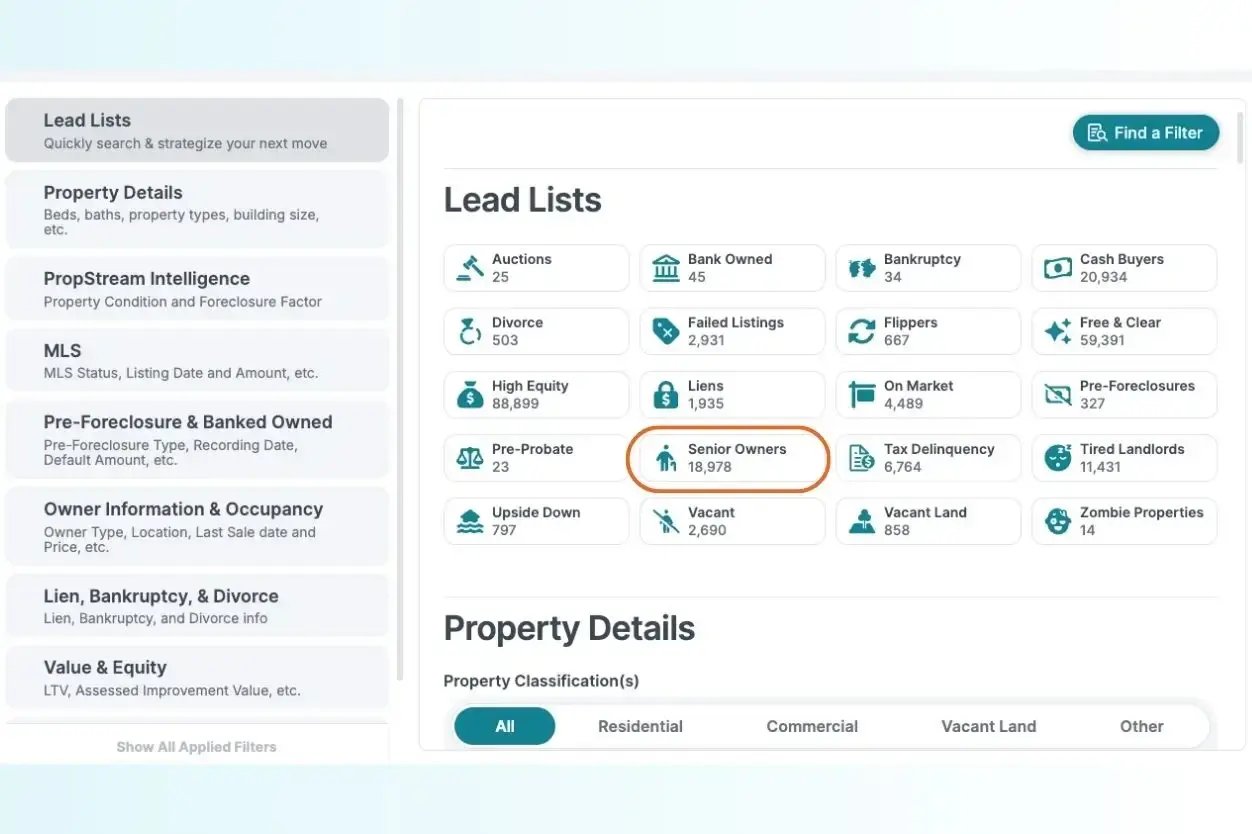Click the Find a Filter button
Viewport: 1252px width, 834px height.
click(x=1146, y=133)
